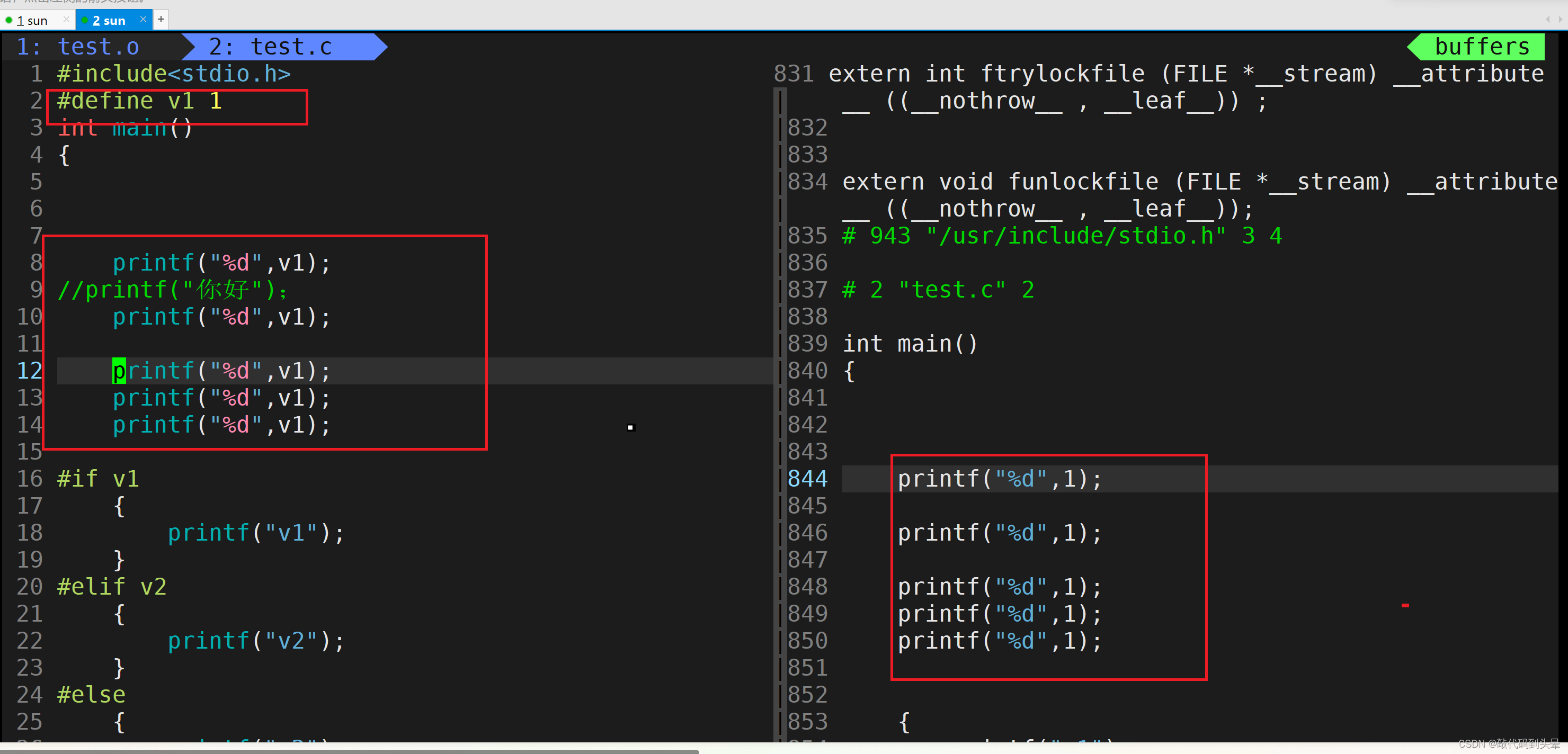Click the closing brace on line 23
Screen dimensions: 1568x754
click(x=119, y=668)
